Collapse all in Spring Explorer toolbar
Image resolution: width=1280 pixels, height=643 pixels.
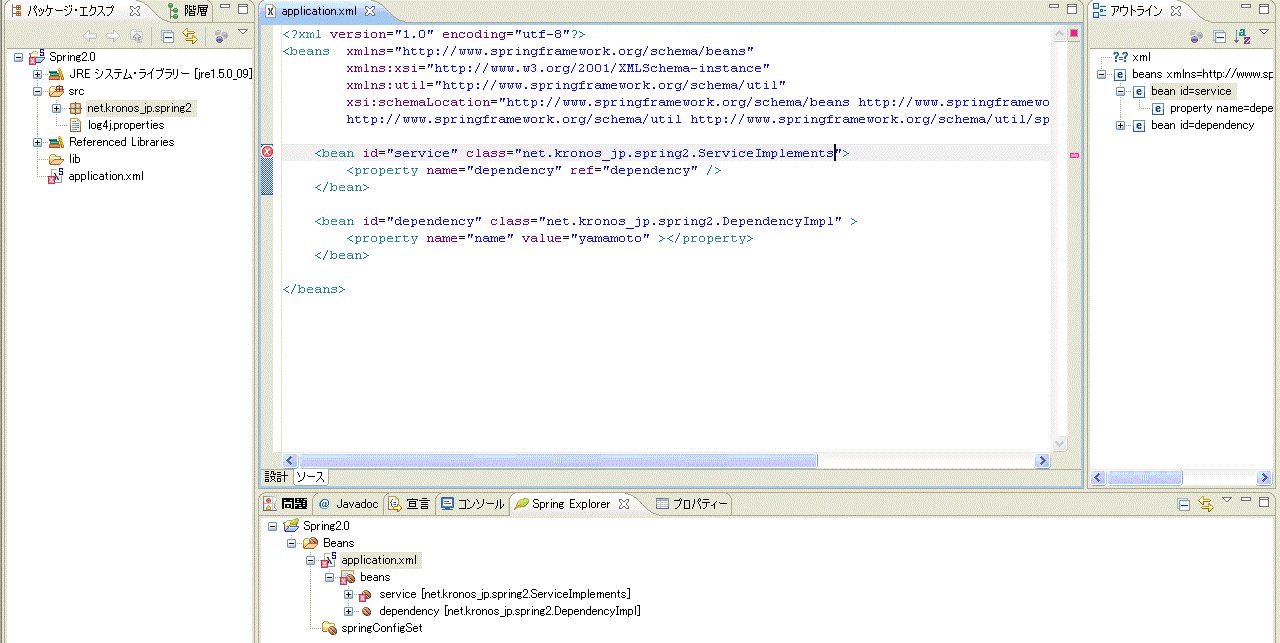click(x=1184, y=504)
